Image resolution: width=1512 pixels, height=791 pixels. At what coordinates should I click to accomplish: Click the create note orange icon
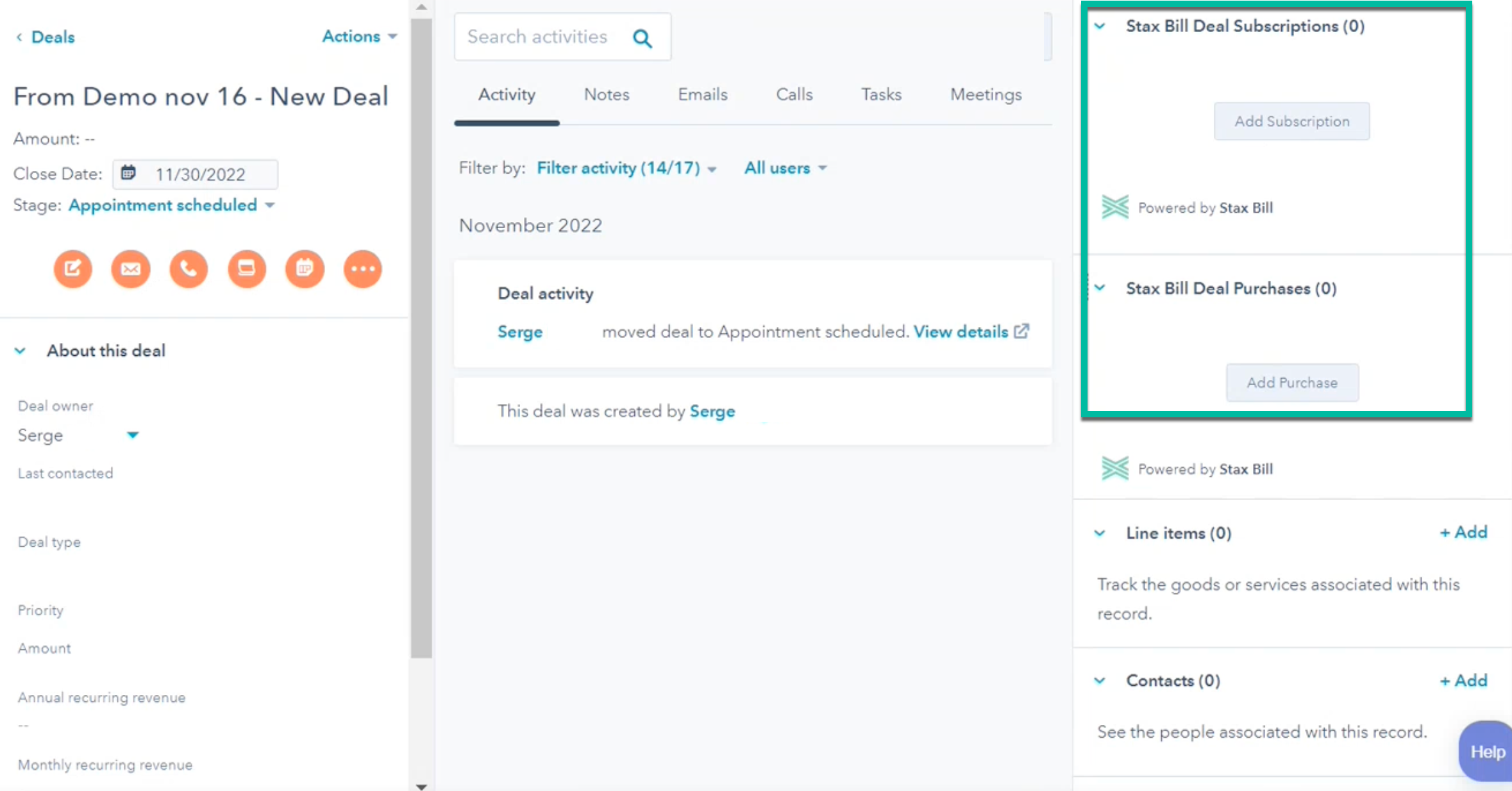click(x=72, y=269)
